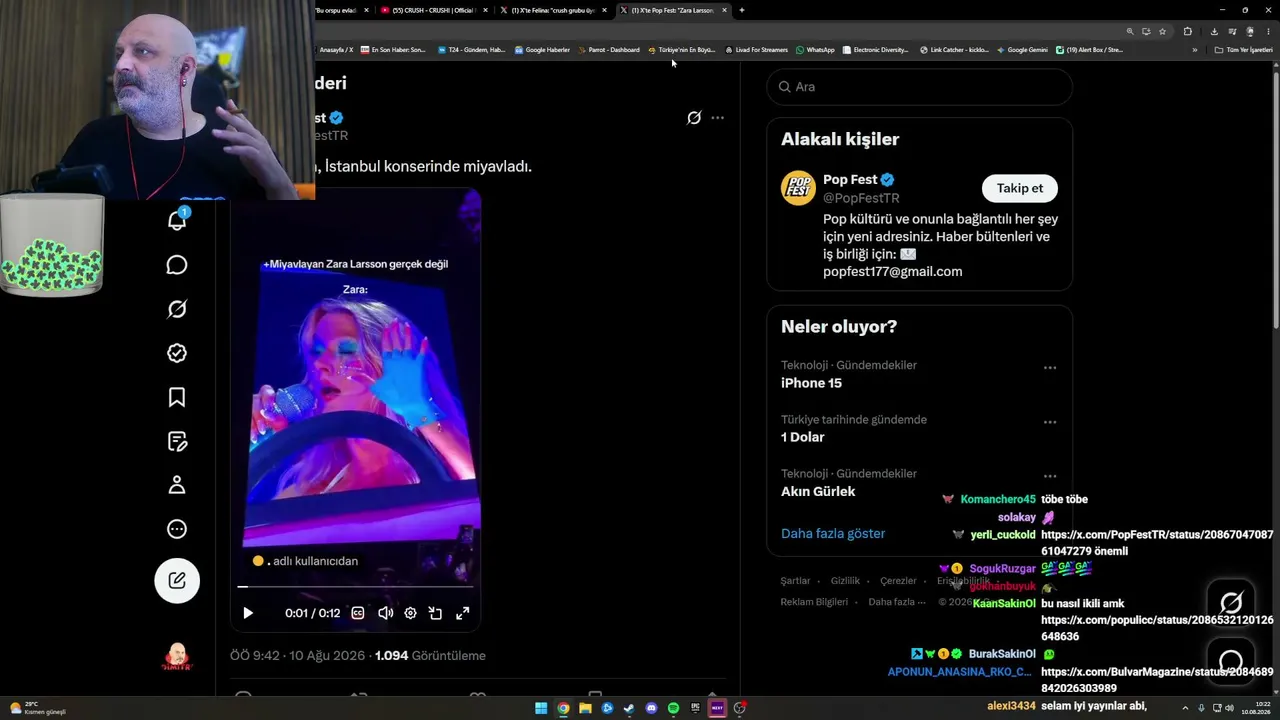This screenshot has width=1280, height=720.
Task: Open 'Anasayfa / X' bookmark
Action: click(x=336, y=50)
